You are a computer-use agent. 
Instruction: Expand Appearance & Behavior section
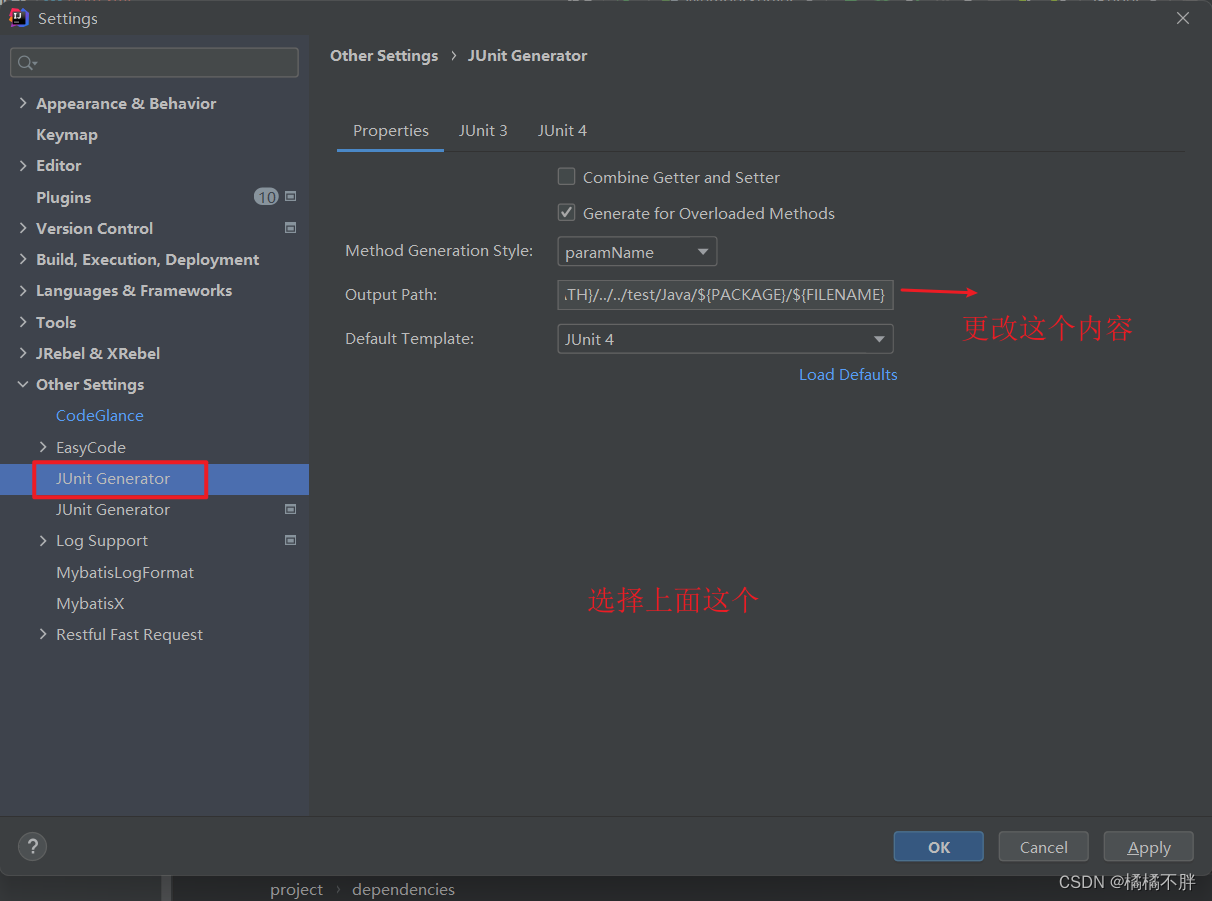pos(23,103)
